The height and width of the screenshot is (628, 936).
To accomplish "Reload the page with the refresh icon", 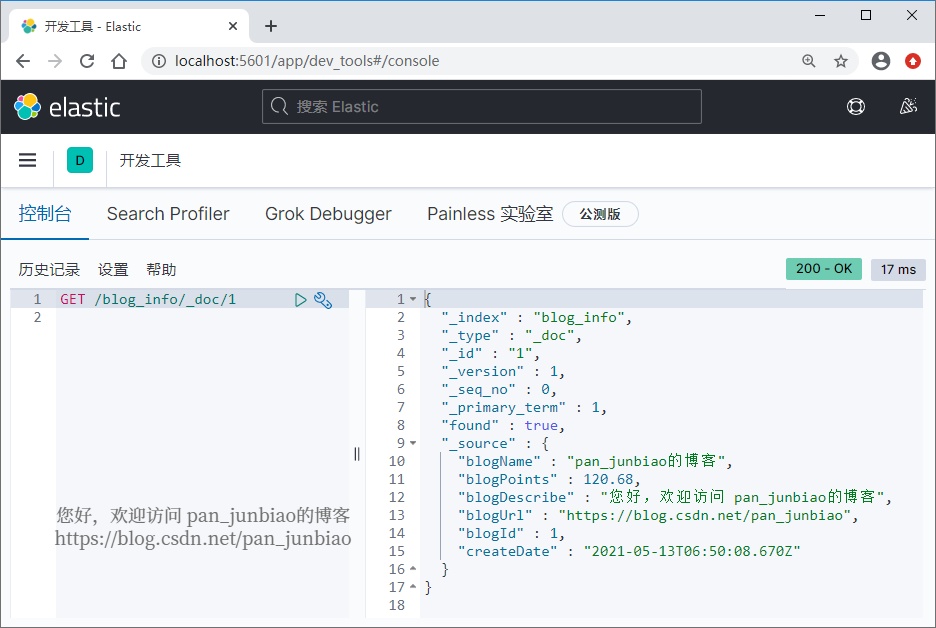I will pos(87,61).
